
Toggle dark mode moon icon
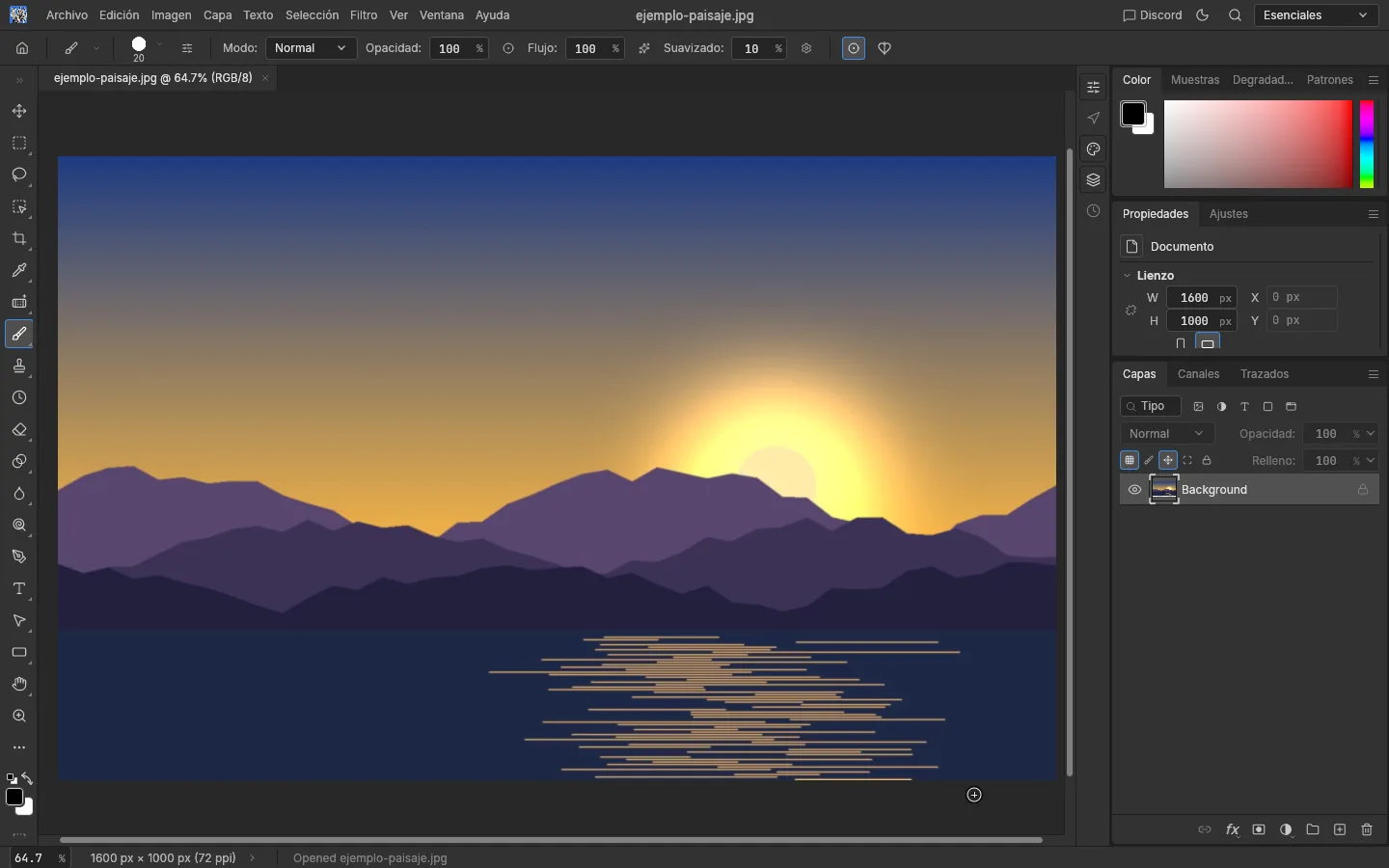[1202, 15]
